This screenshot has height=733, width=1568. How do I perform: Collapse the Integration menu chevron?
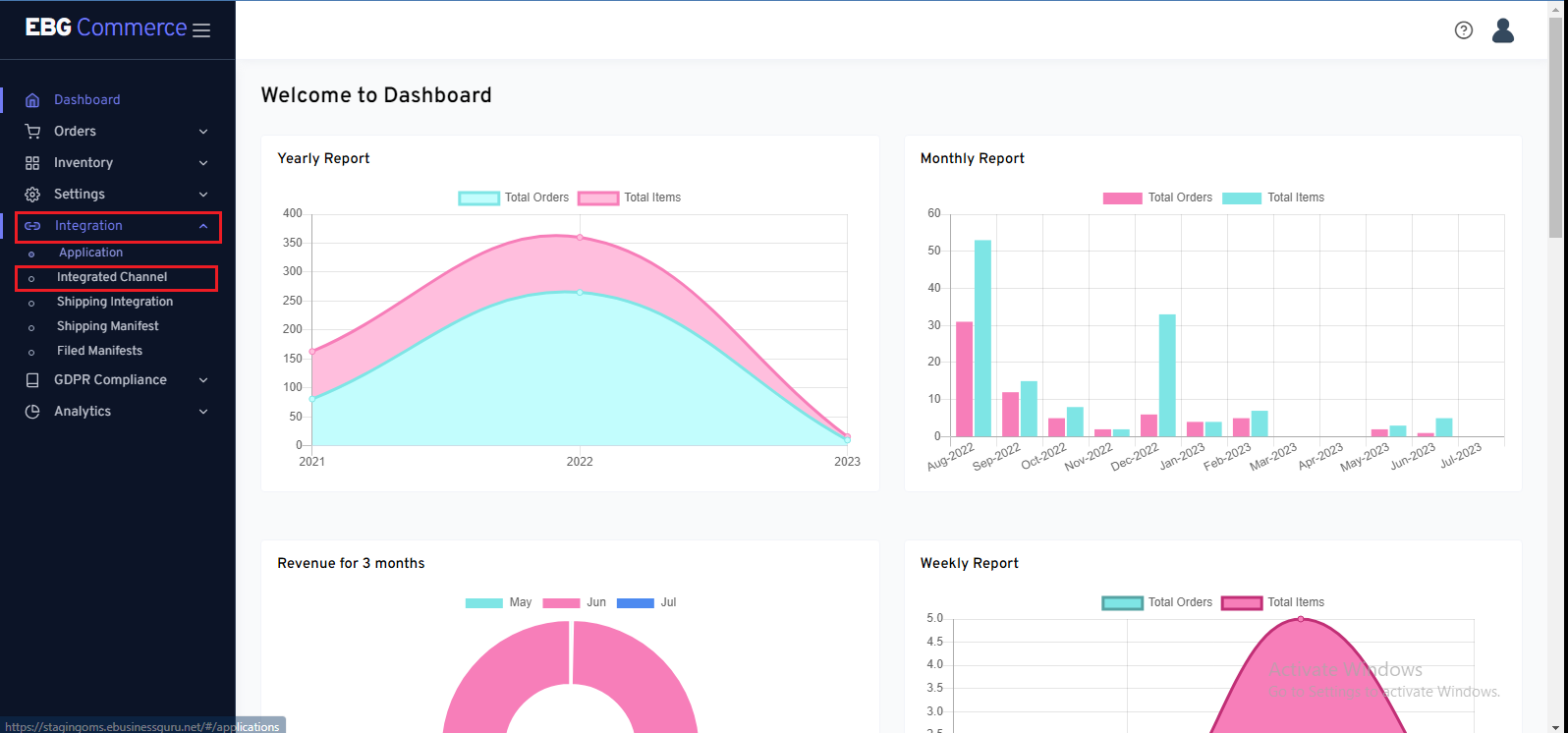[x=203, y=226]
